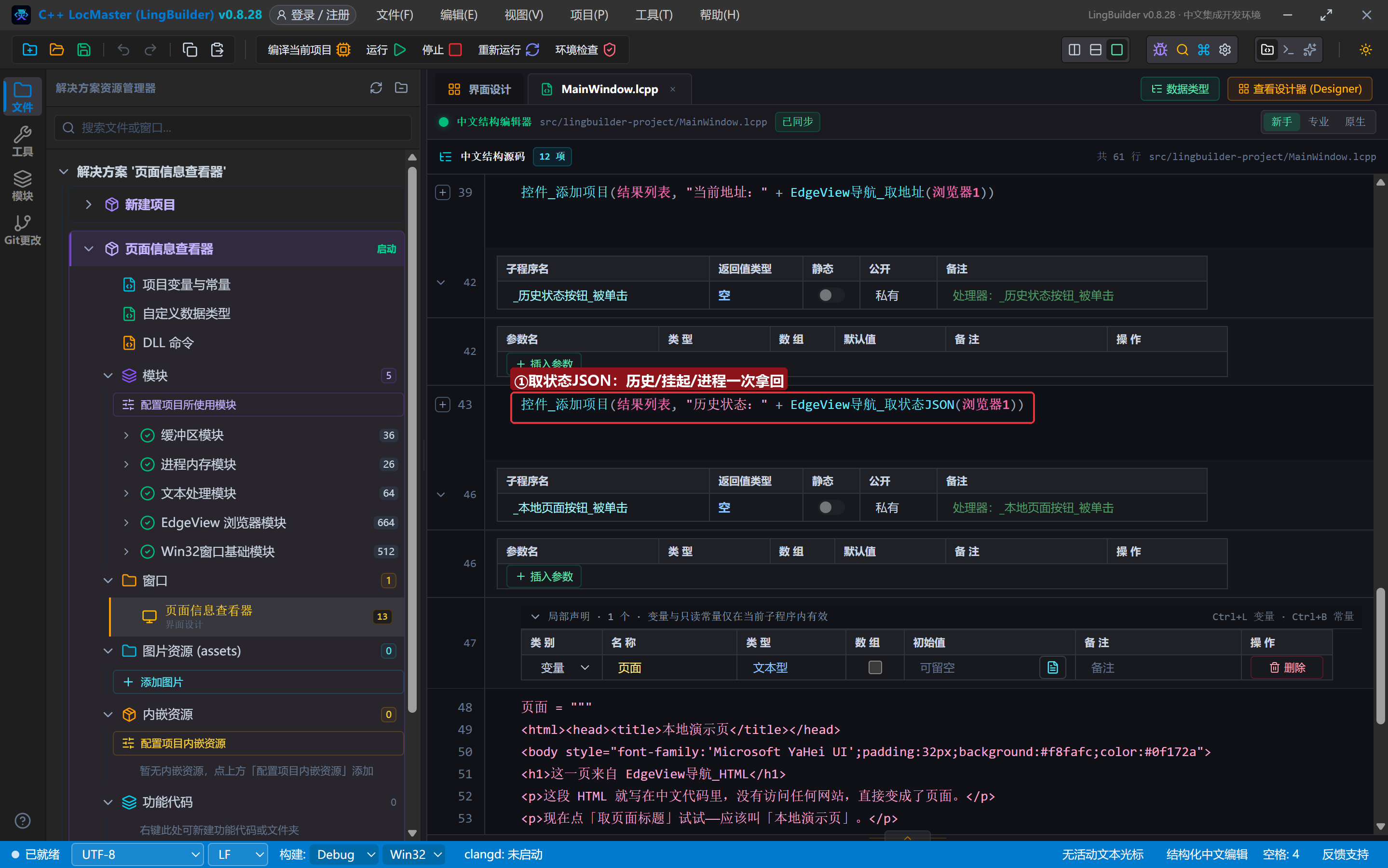The image size is (1388, 868).
Task: Click the redo arrow icon
Action: (x=150, y=49)
